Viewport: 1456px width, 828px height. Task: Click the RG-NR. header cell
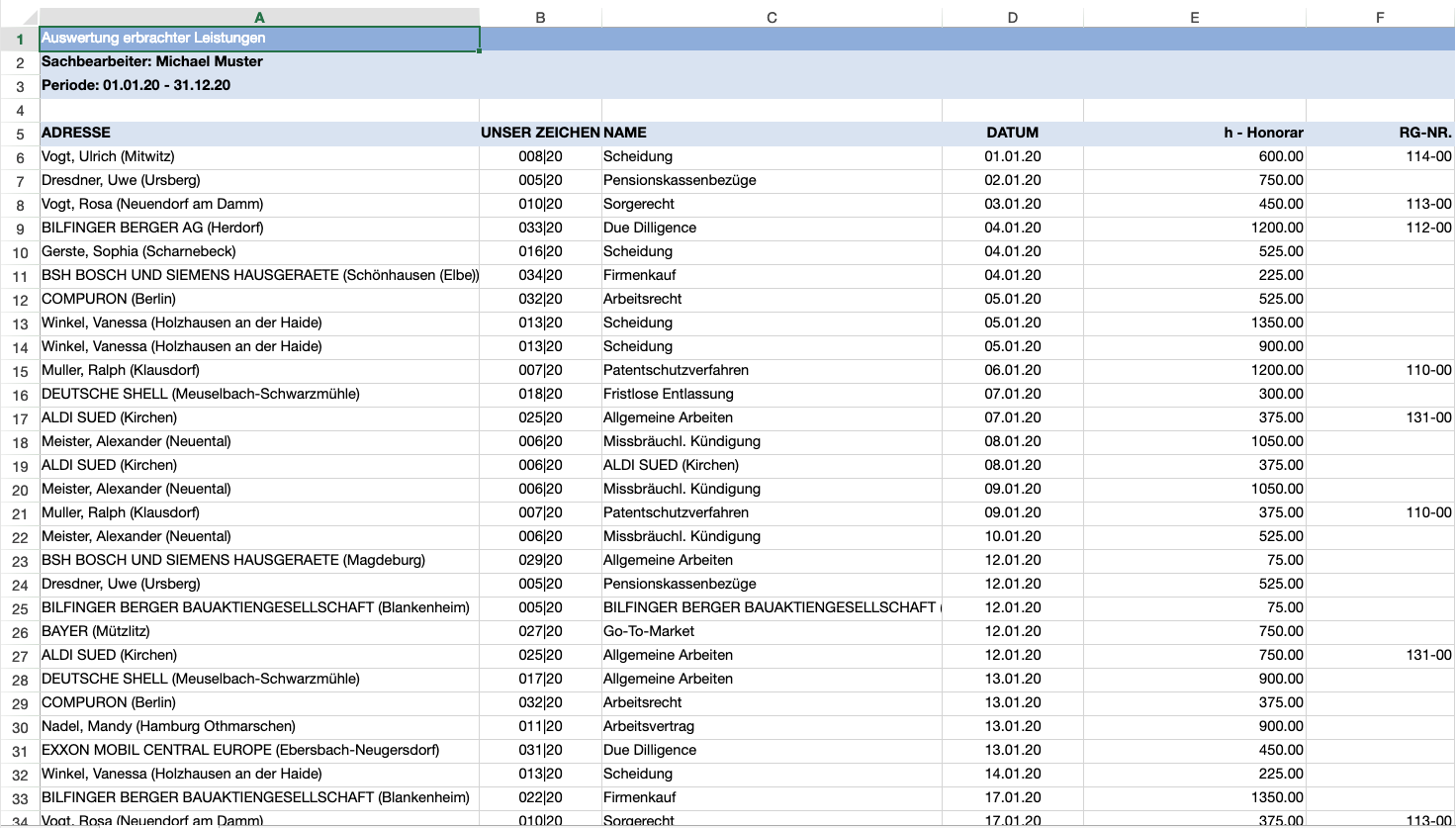(1380, 134)
